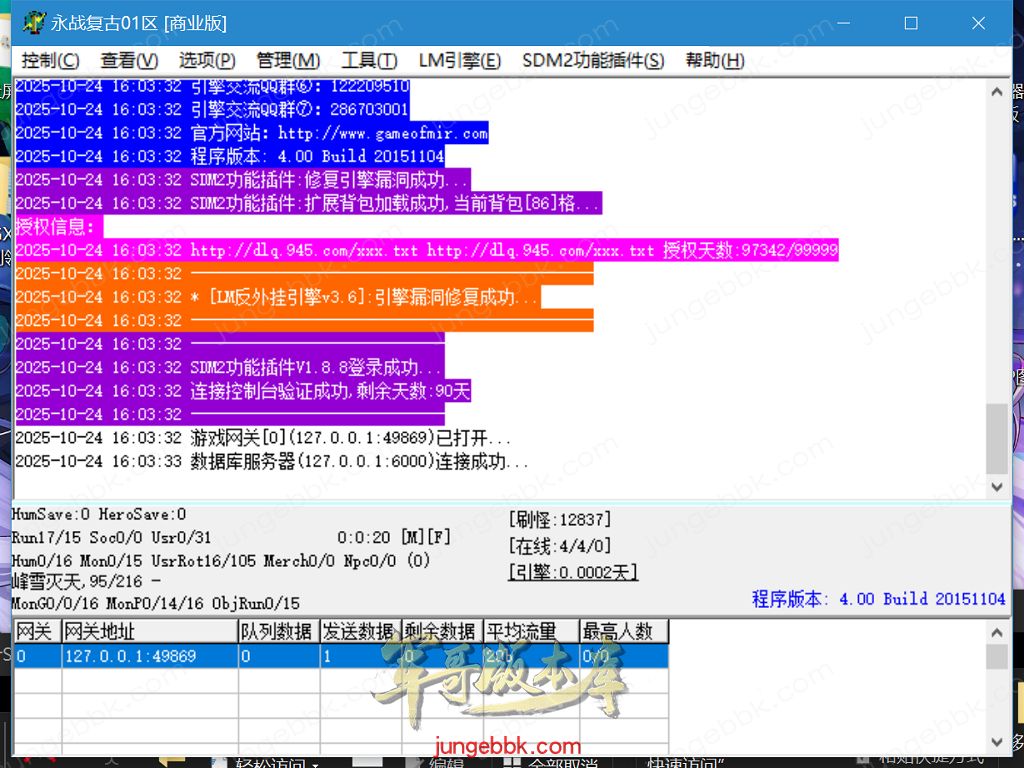The width and height of the screenshot is (1024, 768).
Task: Open the 选项(P) menu
Action: coord(207,61)
